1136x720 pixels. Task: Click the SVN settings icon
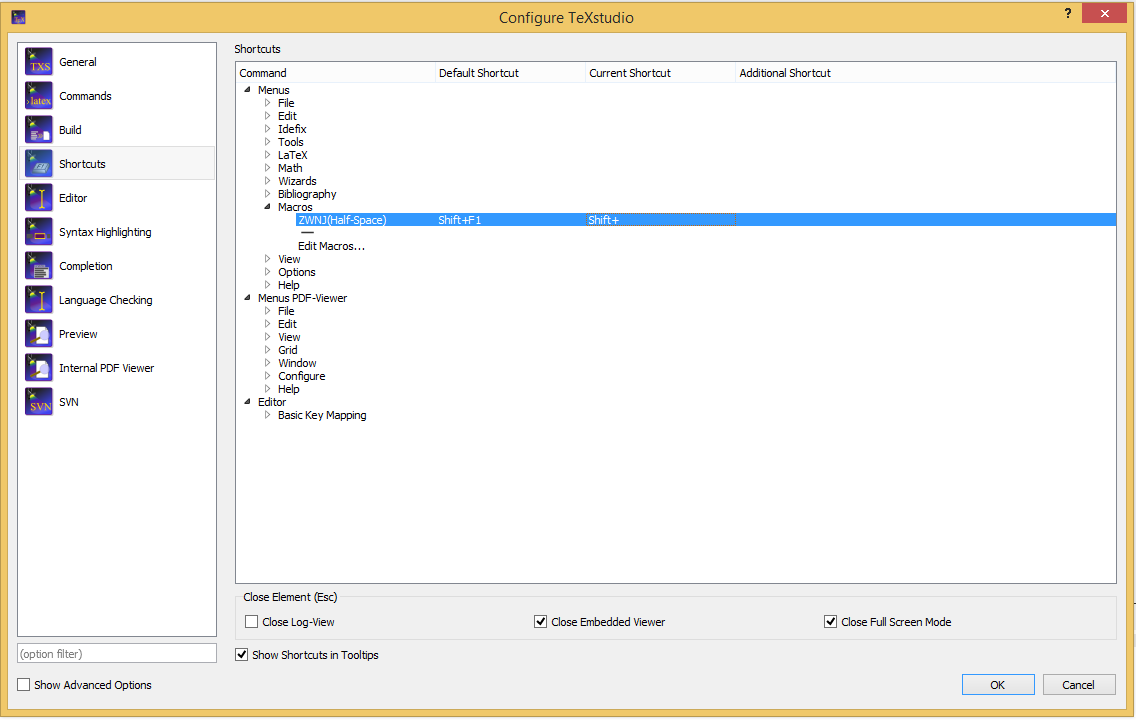[x=39, y=402]
